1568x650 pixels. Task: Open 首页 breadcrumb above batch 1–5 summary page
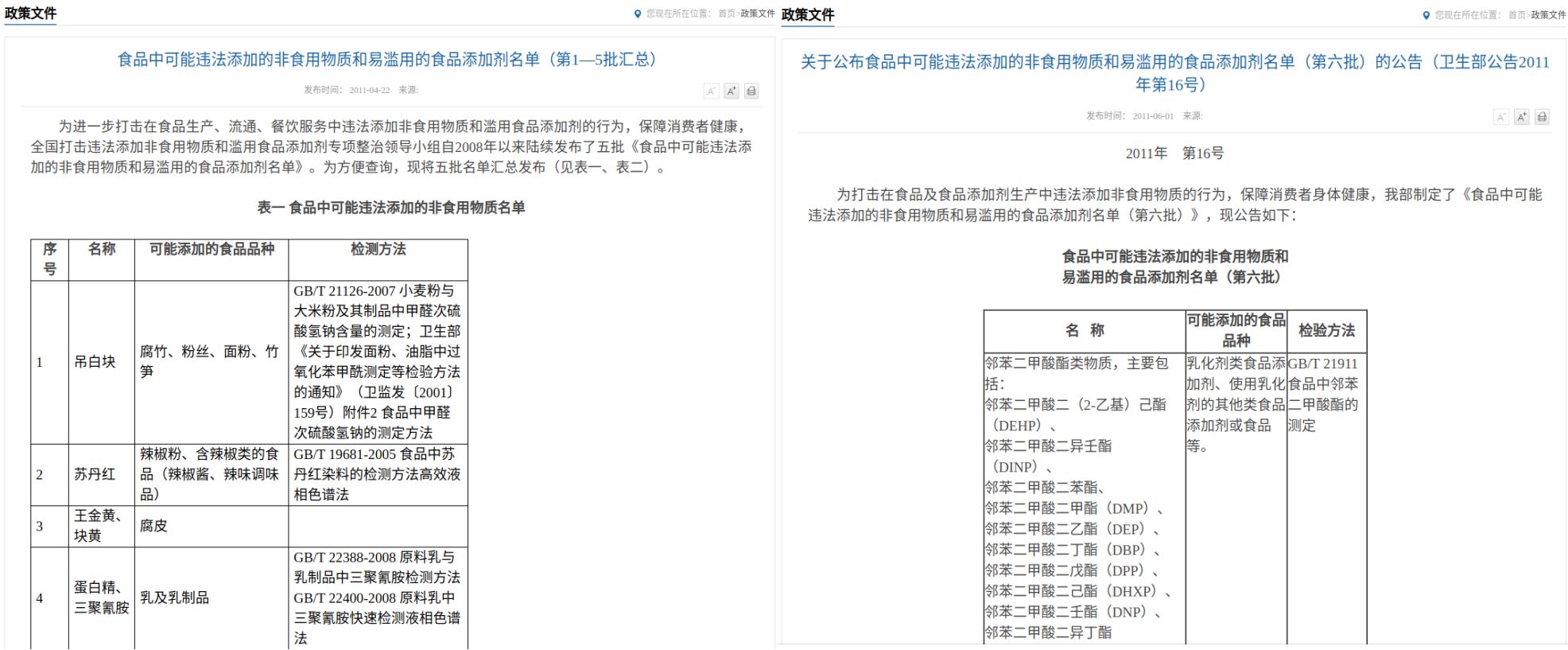(x=727, y=14)
